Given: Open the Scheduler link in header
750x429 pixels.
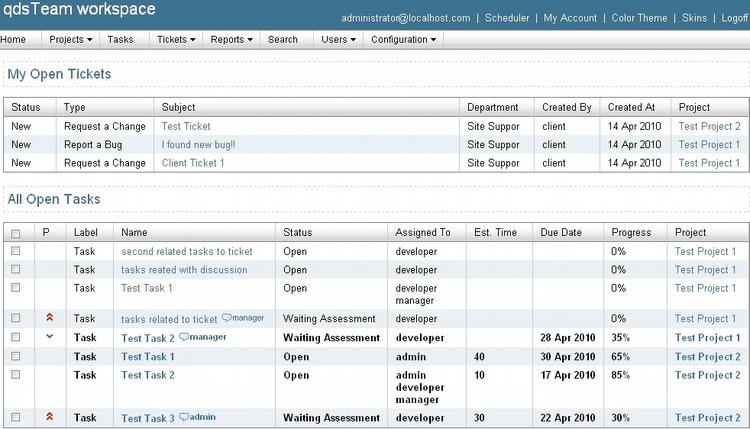Looking at the screenshot, I should coord(507,18).
